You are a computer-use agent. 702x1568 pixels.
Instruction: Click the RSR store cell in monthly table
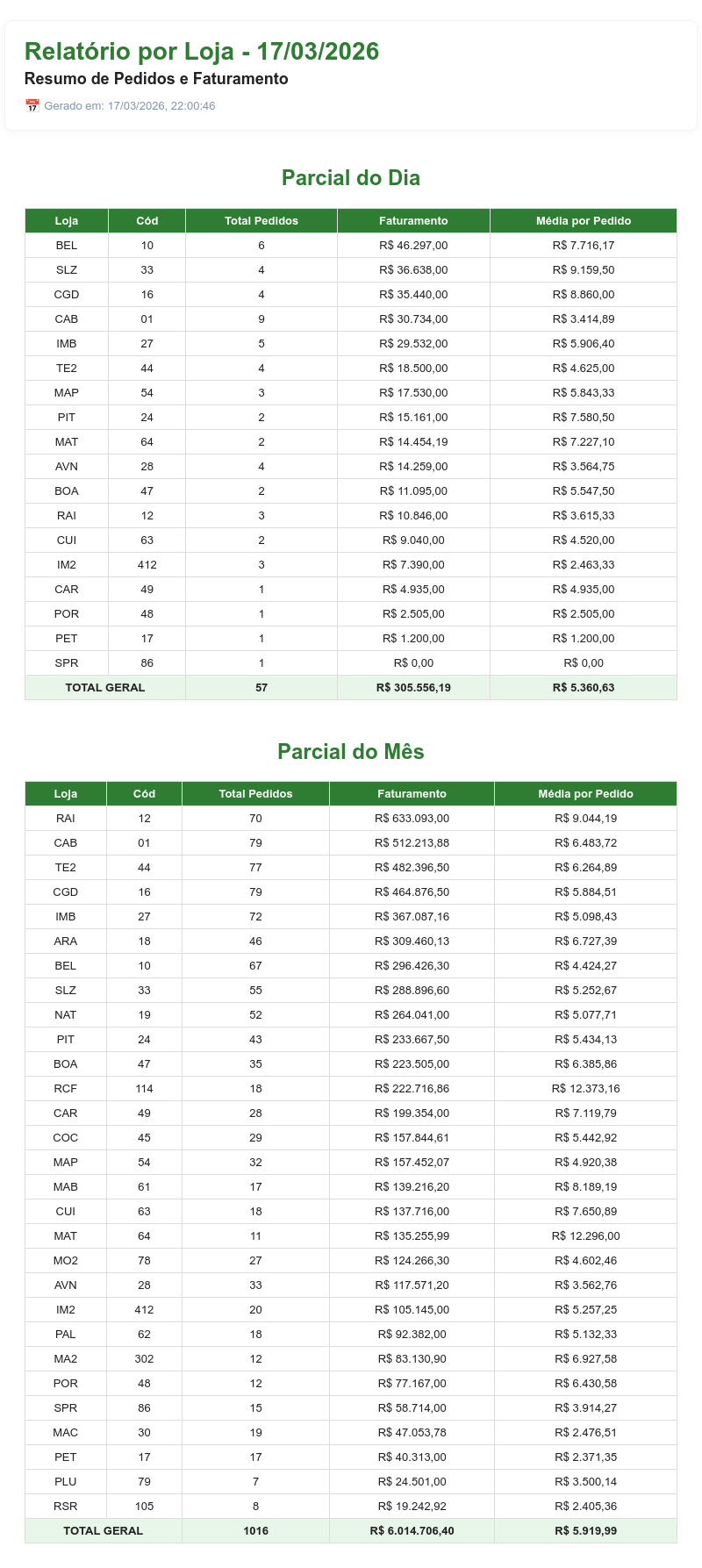click(66, 1507)
